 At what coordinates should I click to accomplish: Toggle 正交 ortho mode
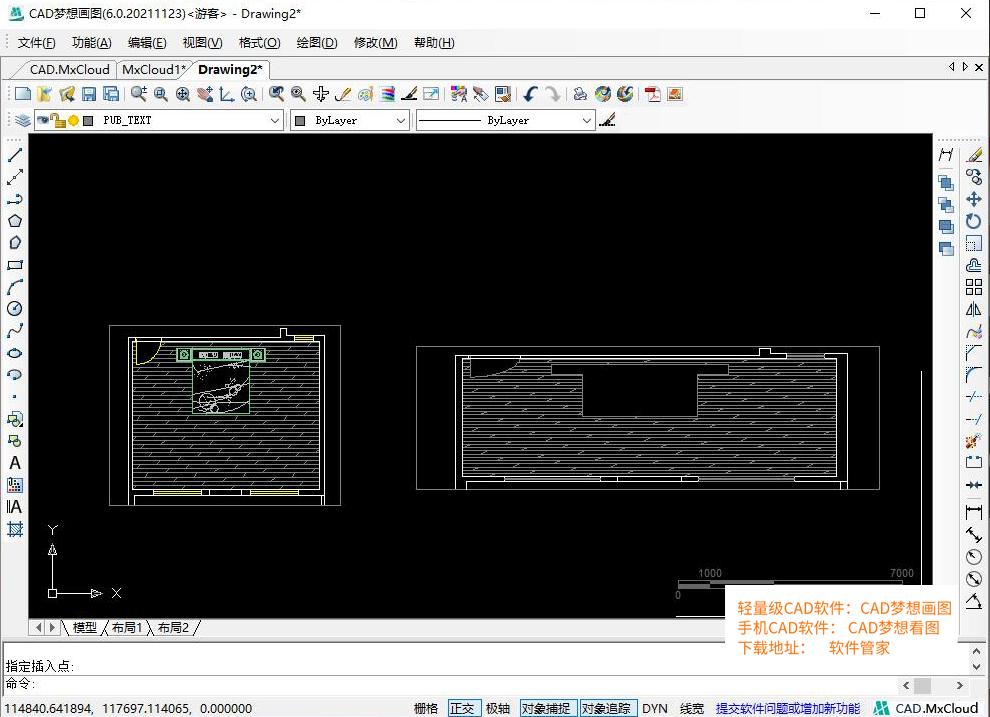click(x=462, y=708)
